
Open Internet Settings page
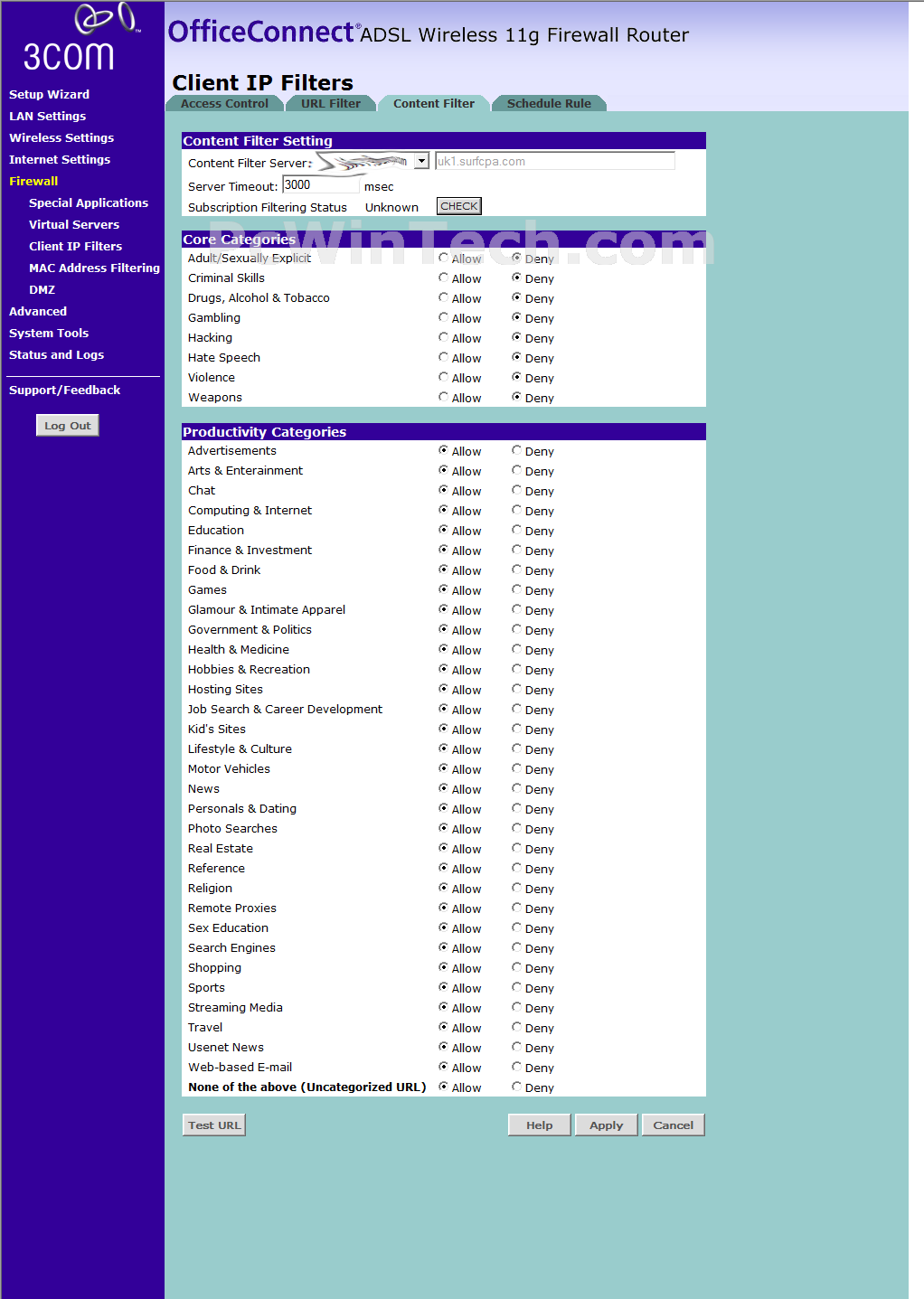tap(60, 159)
